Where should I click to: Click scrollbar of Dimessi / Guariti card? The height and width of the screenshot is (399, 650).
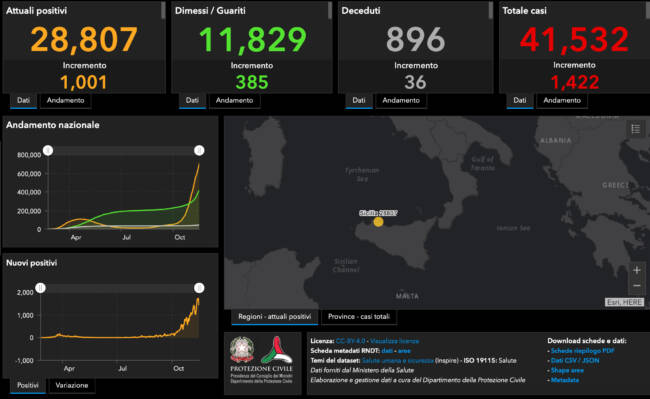point(330,10)
